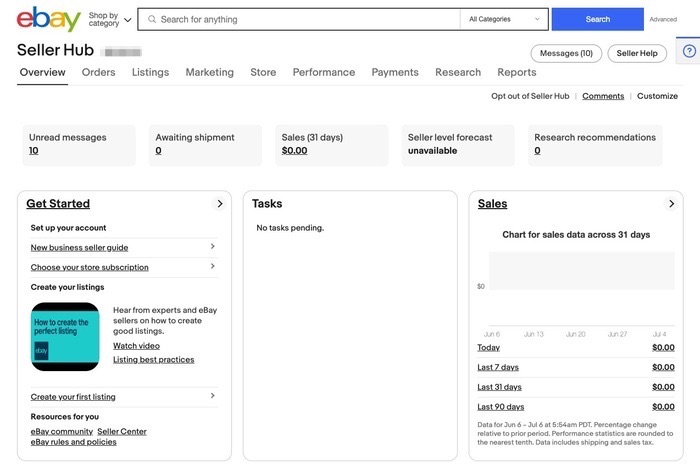
Task: Switch to the Orders tab
Action: (98, 72)
